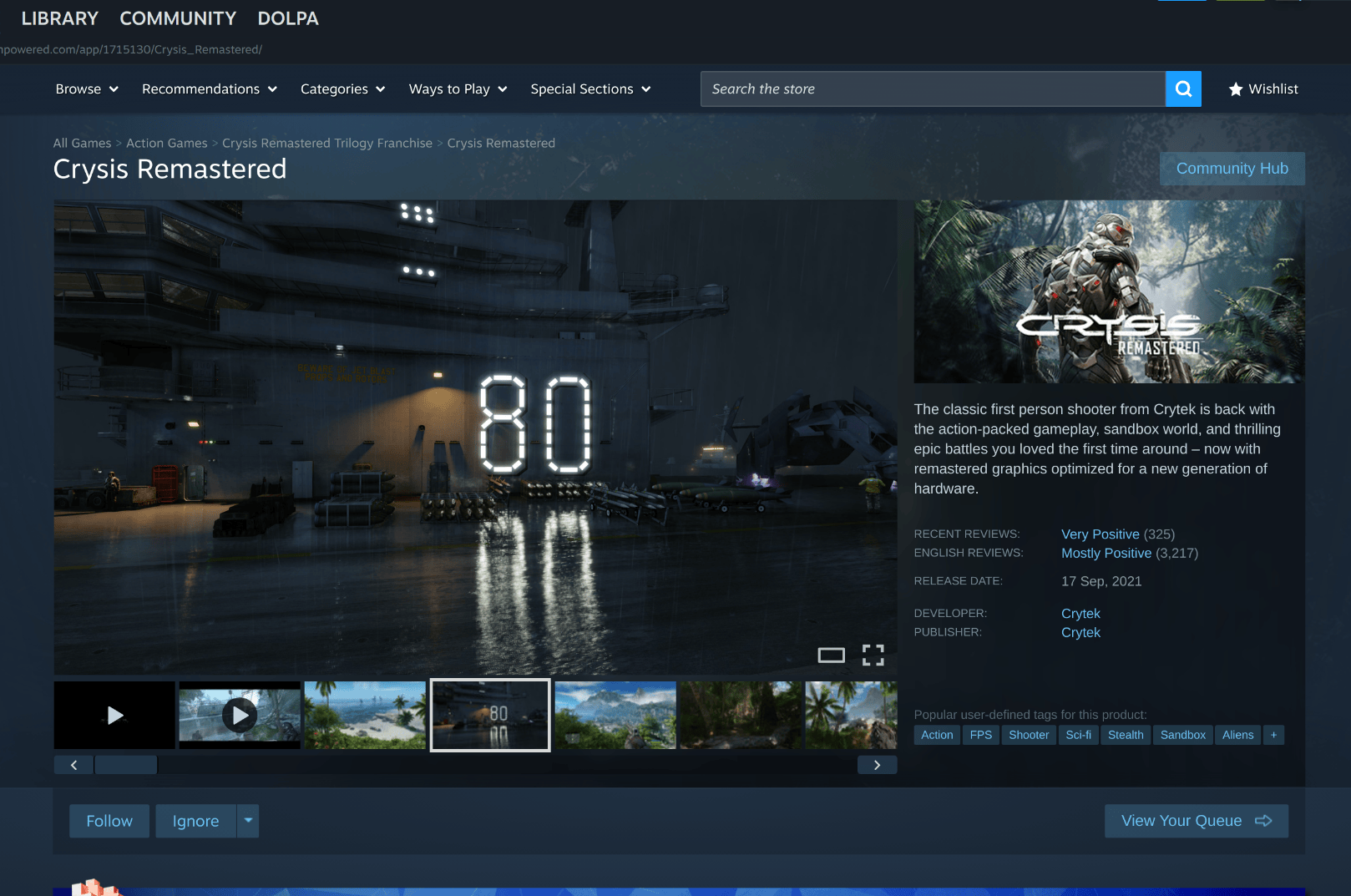The height and width of the screenshot is (896, 1351).
Task: Enter fullscreen screenshot view
Action: (x=873, y=655)
